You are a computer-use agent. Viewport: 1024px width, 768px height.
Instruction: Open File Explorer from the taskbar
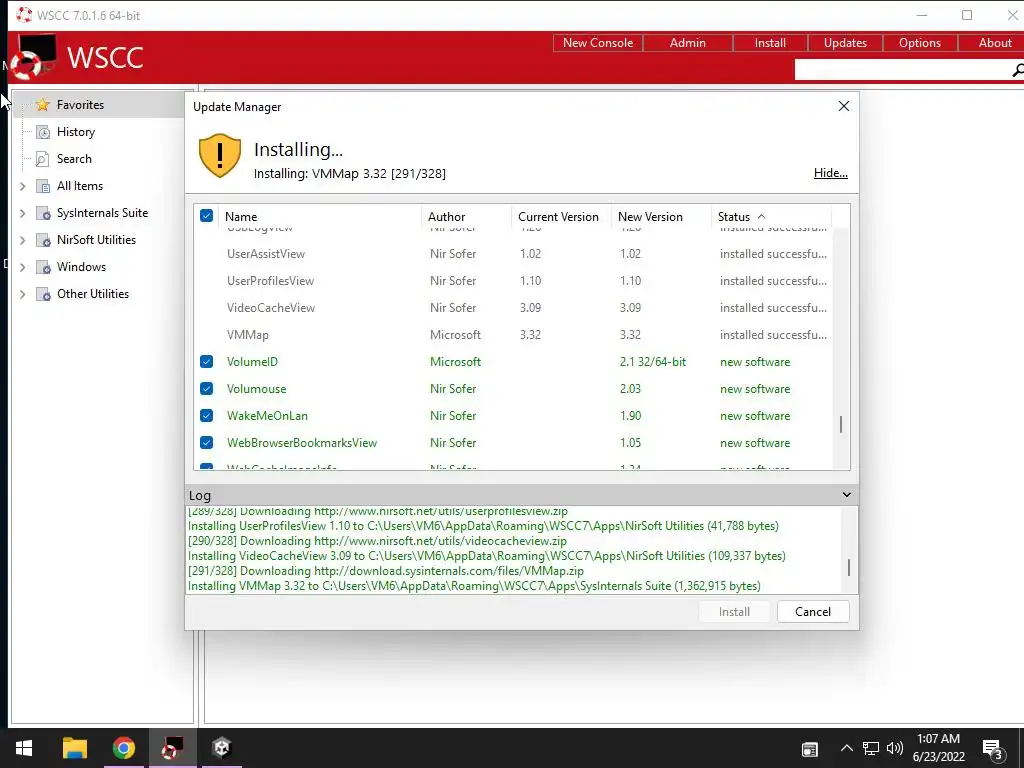click(74, 748)
